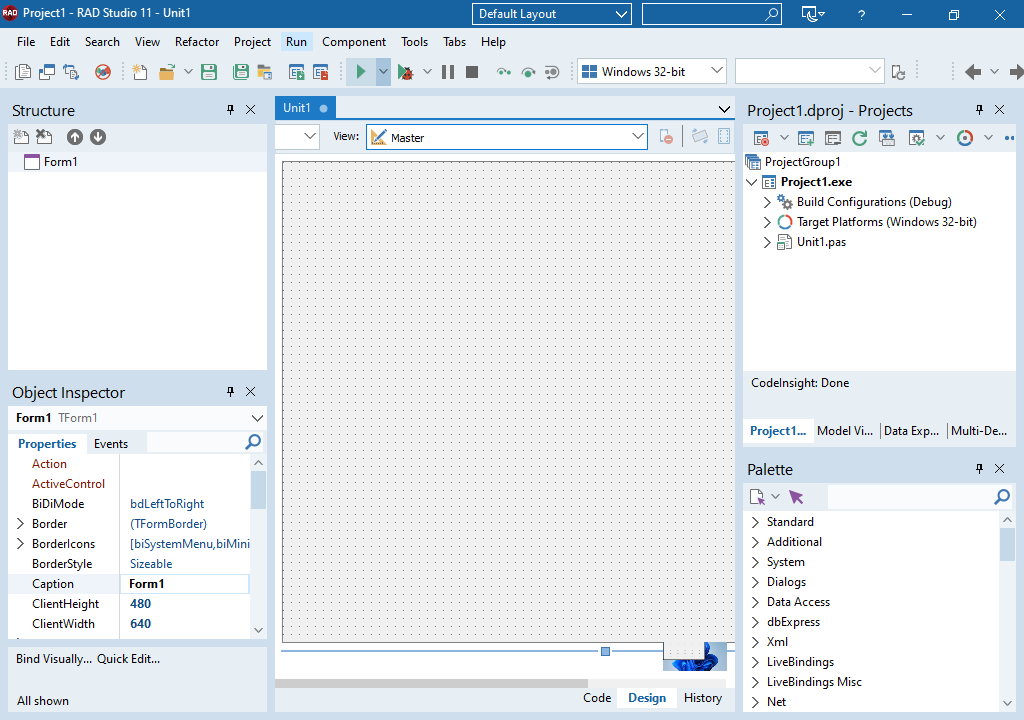1024x720 pixels.
Task: Collapse the Project1.exe node
Action: [752, 182]
